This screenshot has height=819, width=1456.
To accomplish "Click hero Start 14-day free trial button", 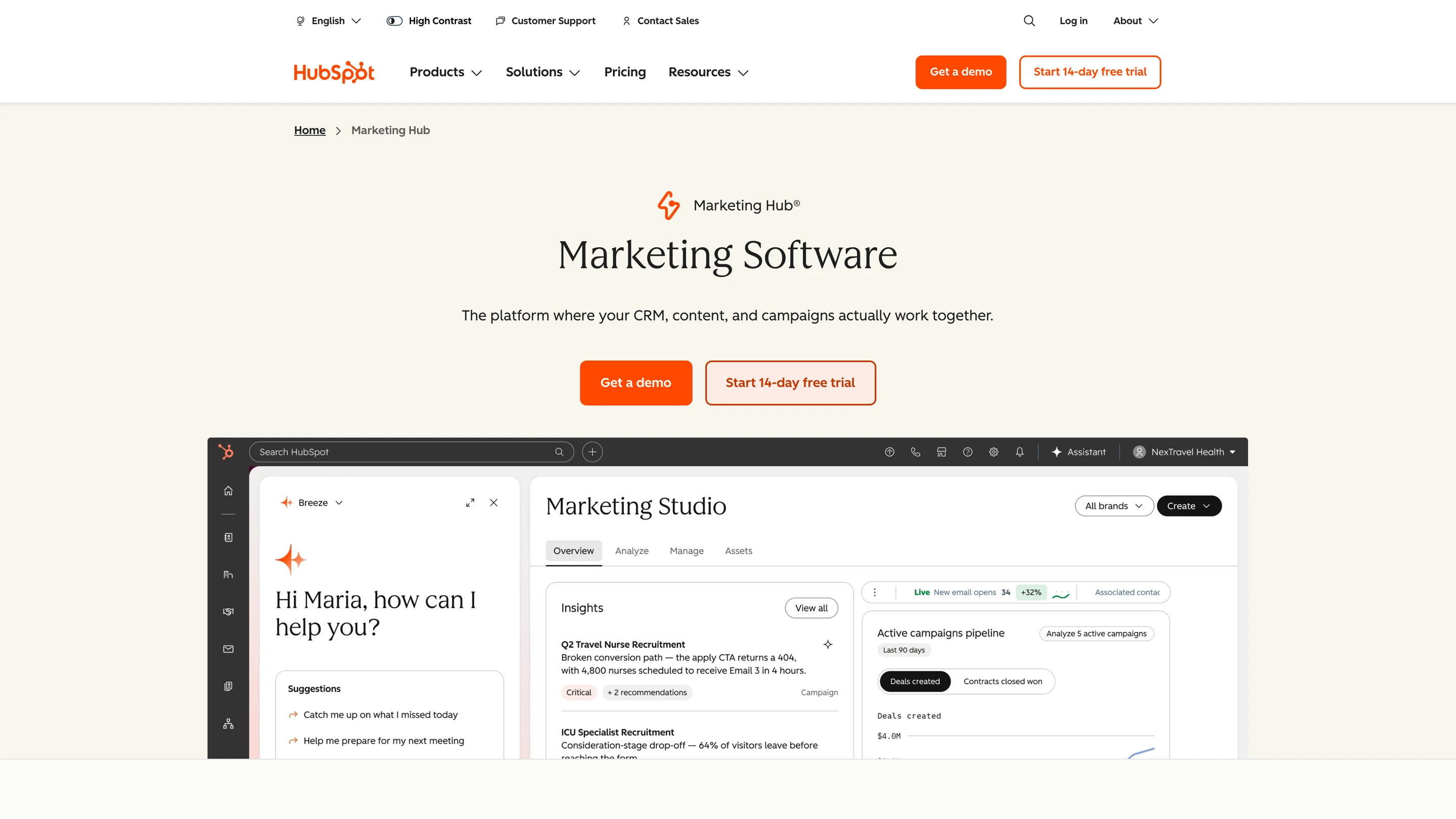I will 790,383.
